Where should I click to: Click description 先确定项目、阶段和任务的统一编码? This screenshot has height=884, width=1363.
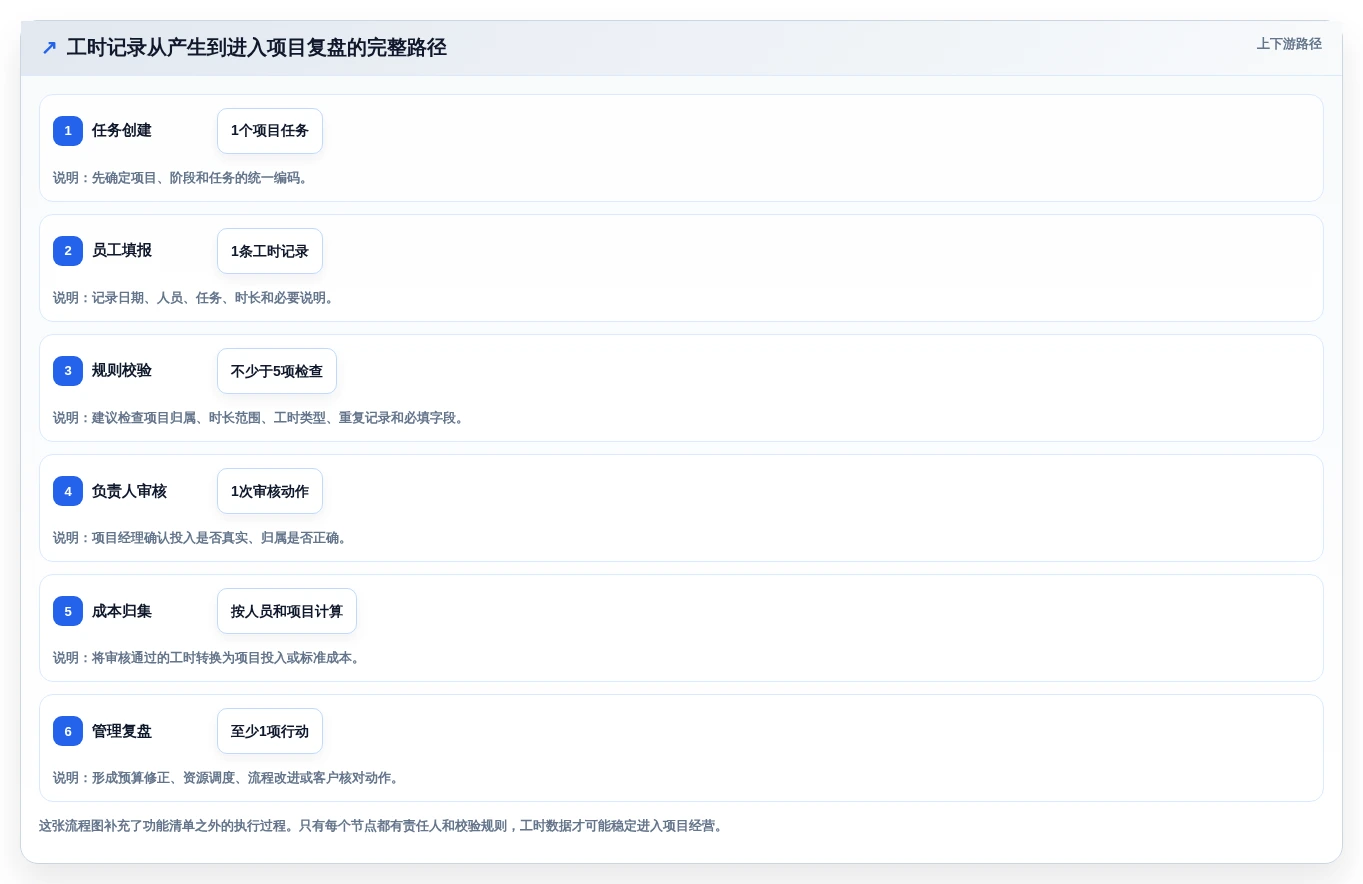pyautogui.click(x=181, y=178)
